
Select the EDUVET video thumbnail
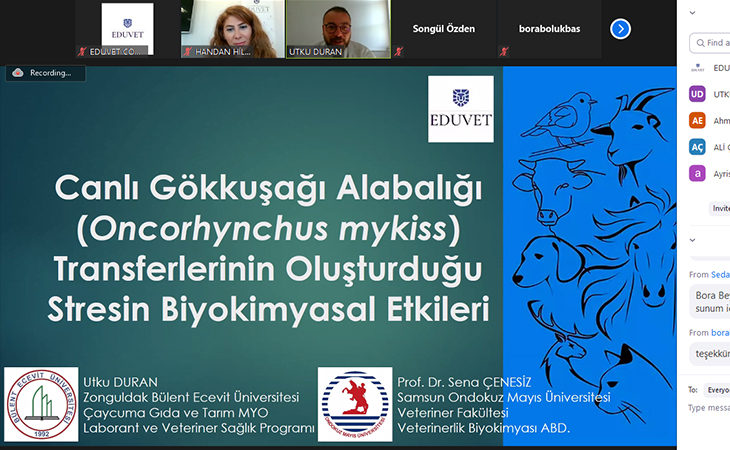[127, 28]
